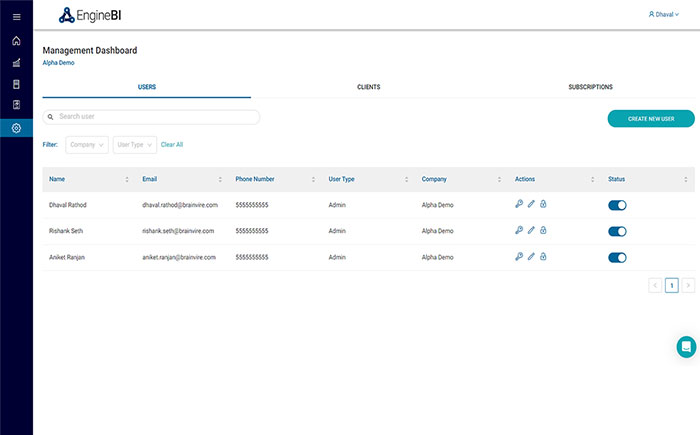Edit user Rishank Seth with pencil icon
The image size is (700, 435).
click(x=531, y=230)
